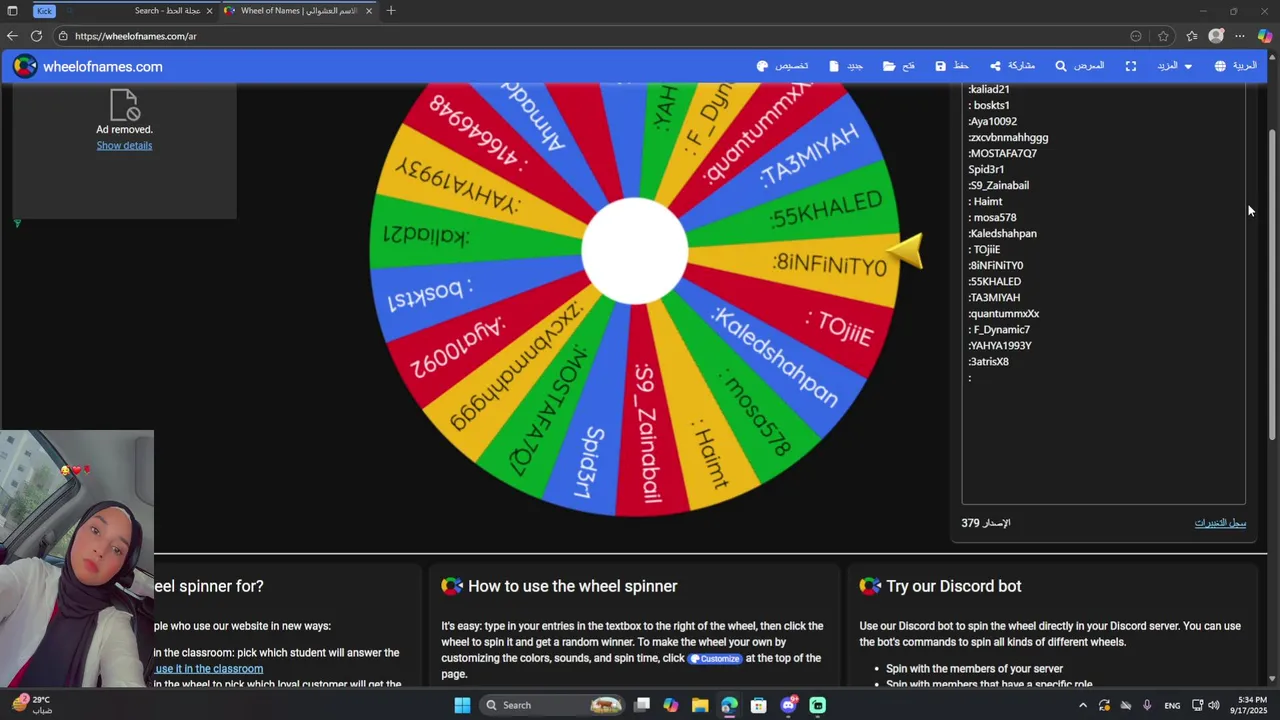The image size is (1280, 720).
Task: Close the Search عجلة الحظ tab
Action: pos(209,11)
